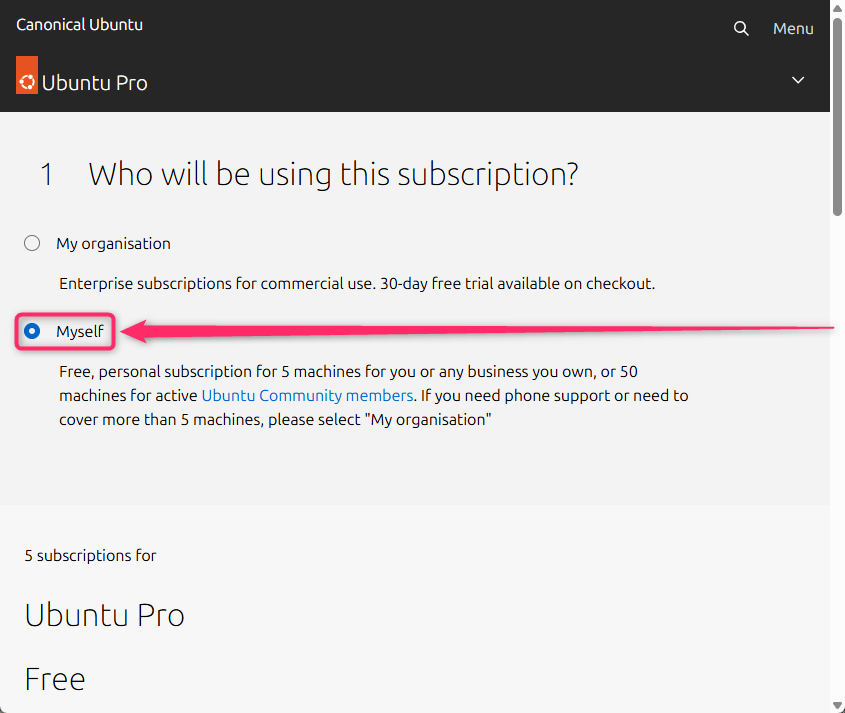845x713 pixels.
Task: Click the Myself option label
Action: (80, 331)
